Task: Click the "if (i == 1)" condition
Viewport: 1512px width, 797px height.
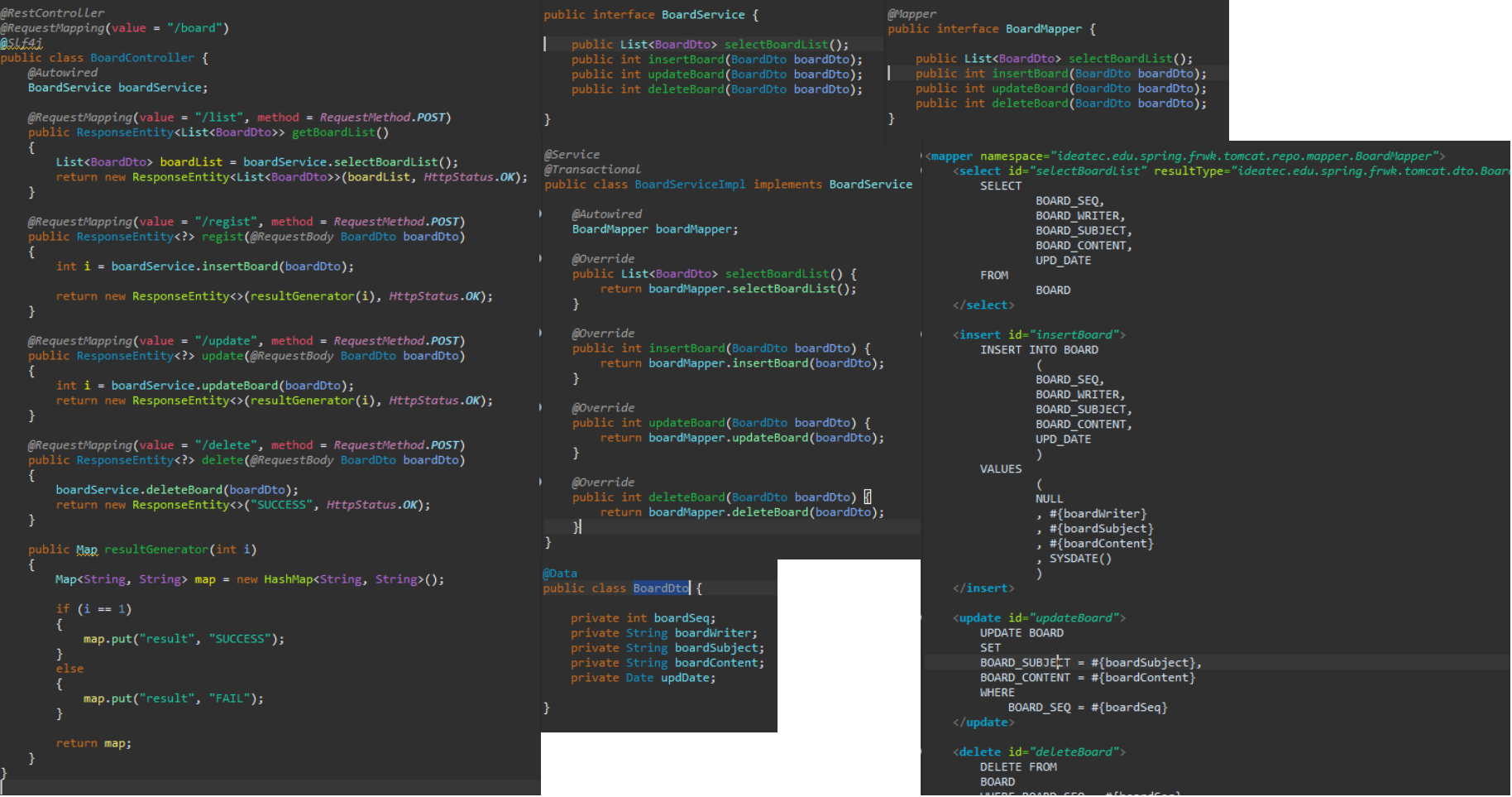Action: tap(93, 609)
